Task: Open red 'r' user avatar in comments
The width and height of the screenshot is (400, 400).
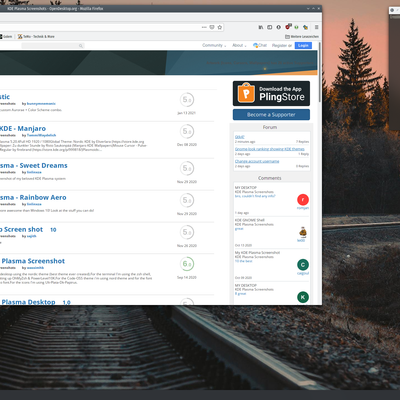Action: point(303,199)
